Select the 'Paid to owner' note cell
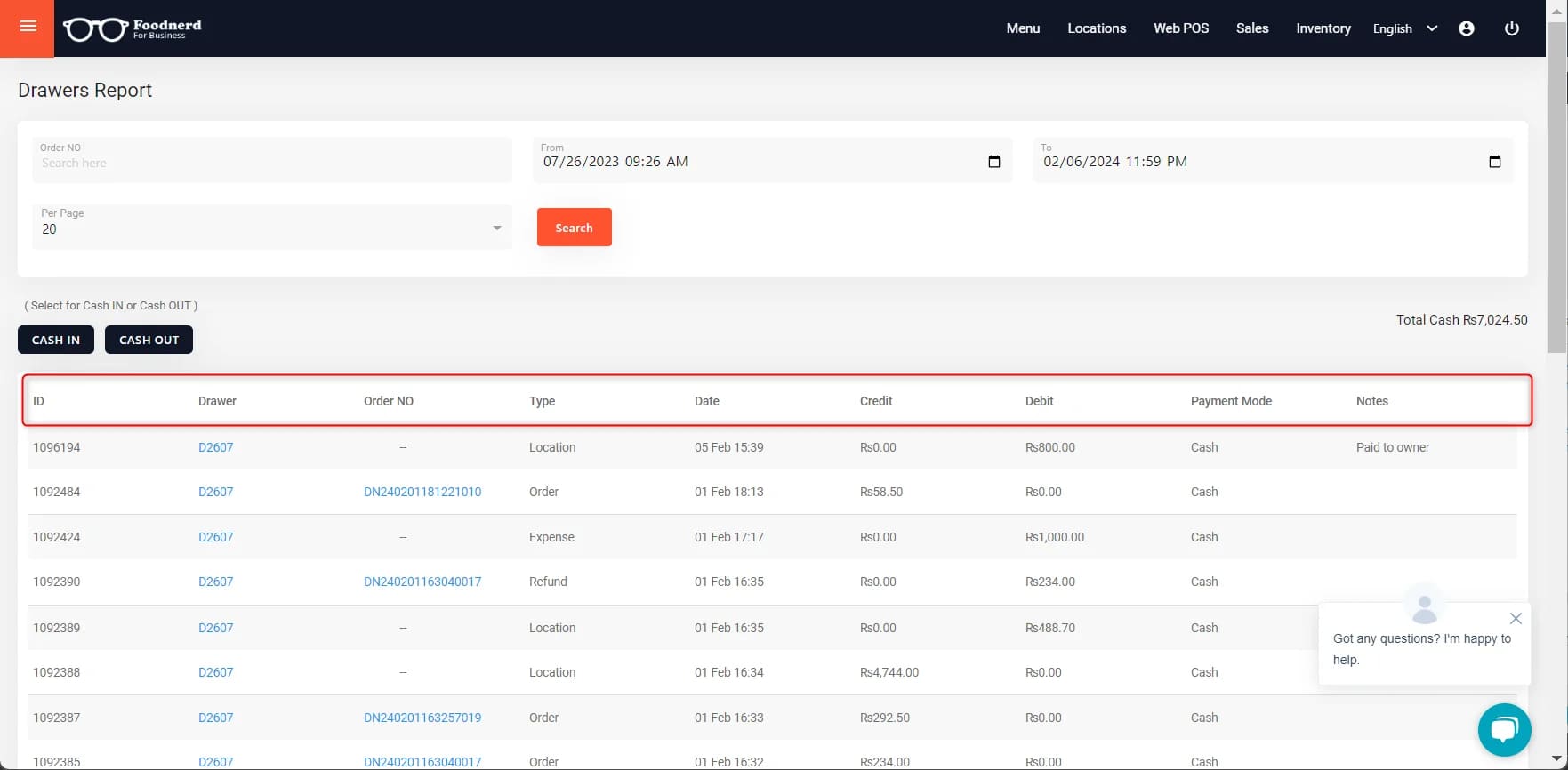Image resolution: width=1568 pixels, height=770 pixels. 1393,447
